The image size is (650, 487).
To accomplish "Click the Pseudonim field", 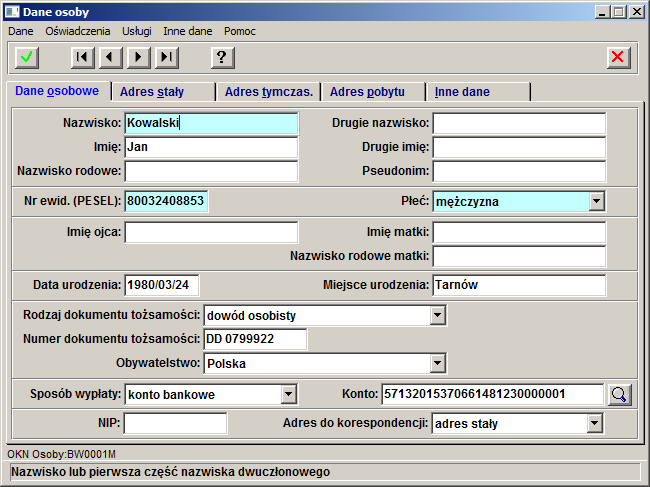I will point(519,171).
